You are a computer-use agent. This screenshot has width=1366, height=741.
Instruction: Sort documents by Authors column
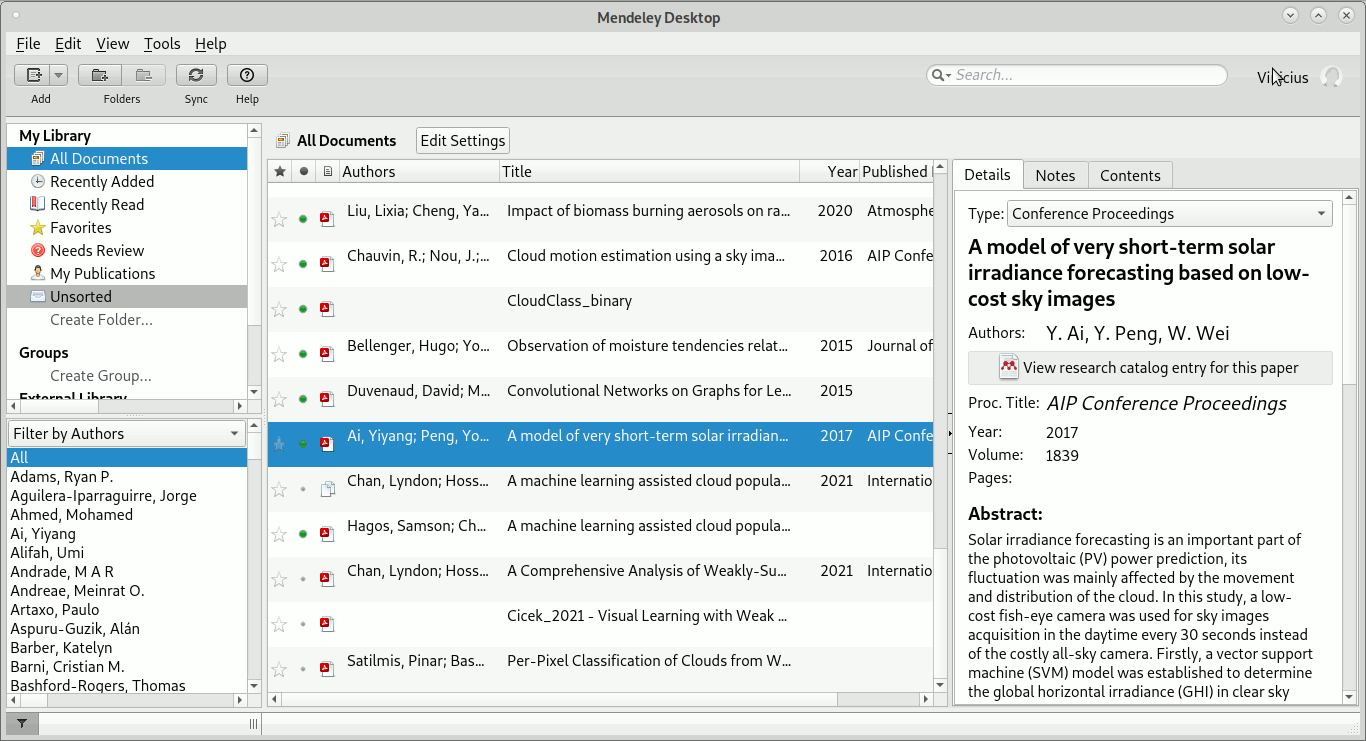click(420, 172)
